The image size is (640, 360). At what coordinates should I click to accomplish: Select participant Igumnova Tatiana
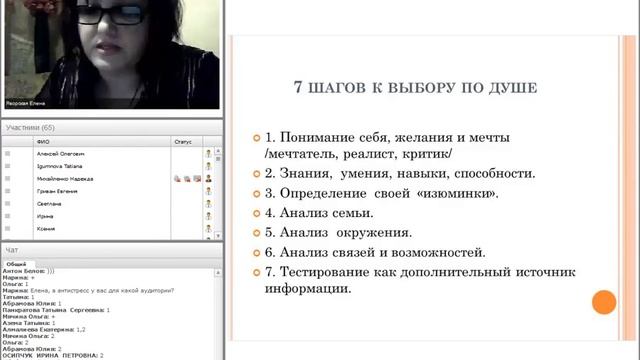tap(60, 166)
